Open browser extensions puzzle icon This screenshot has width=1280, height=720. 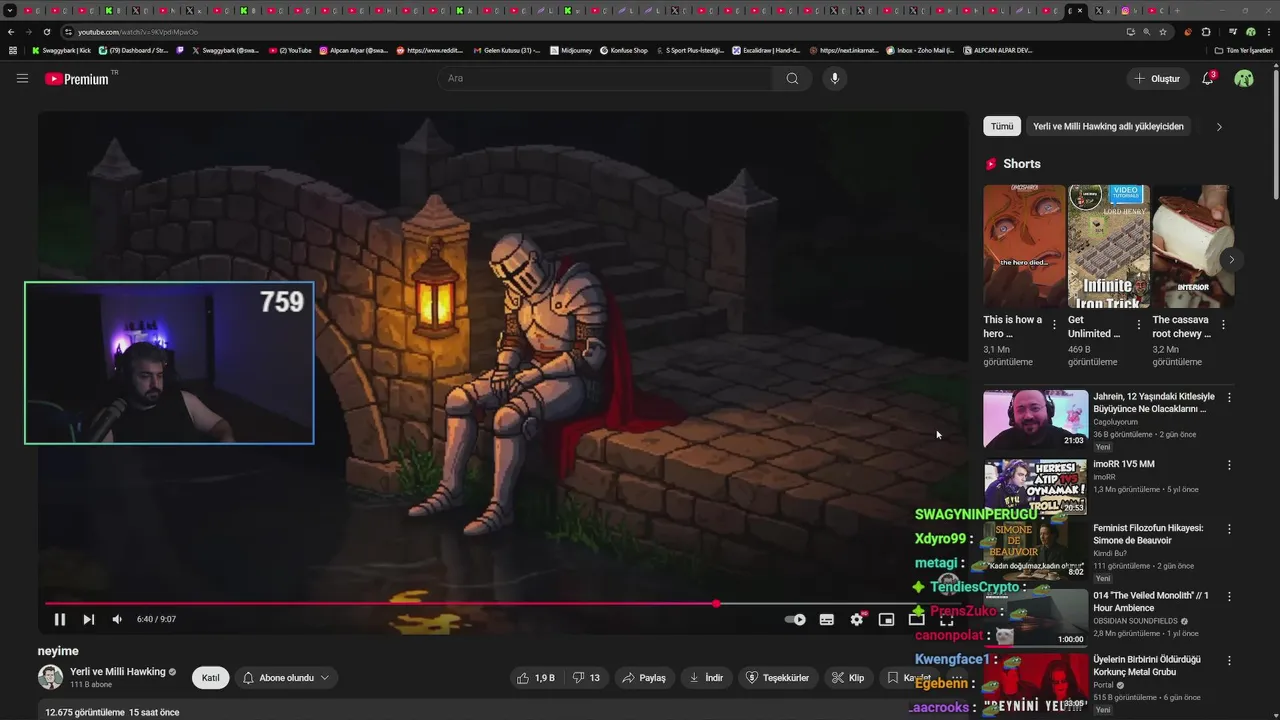click(1206, 32)
